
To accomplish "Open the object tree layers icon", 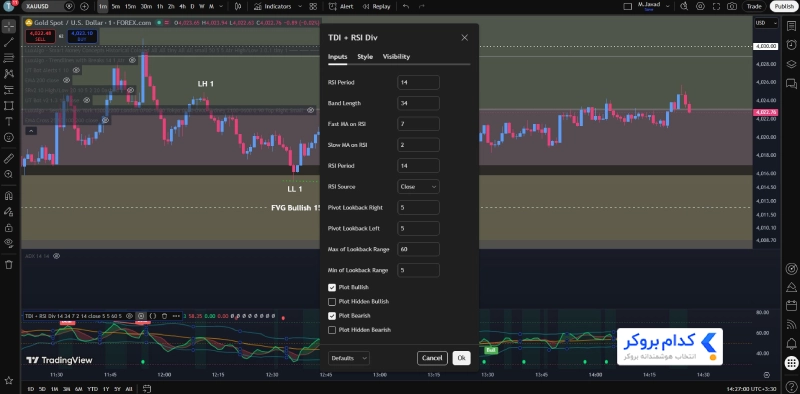I will tap(791, 64).
